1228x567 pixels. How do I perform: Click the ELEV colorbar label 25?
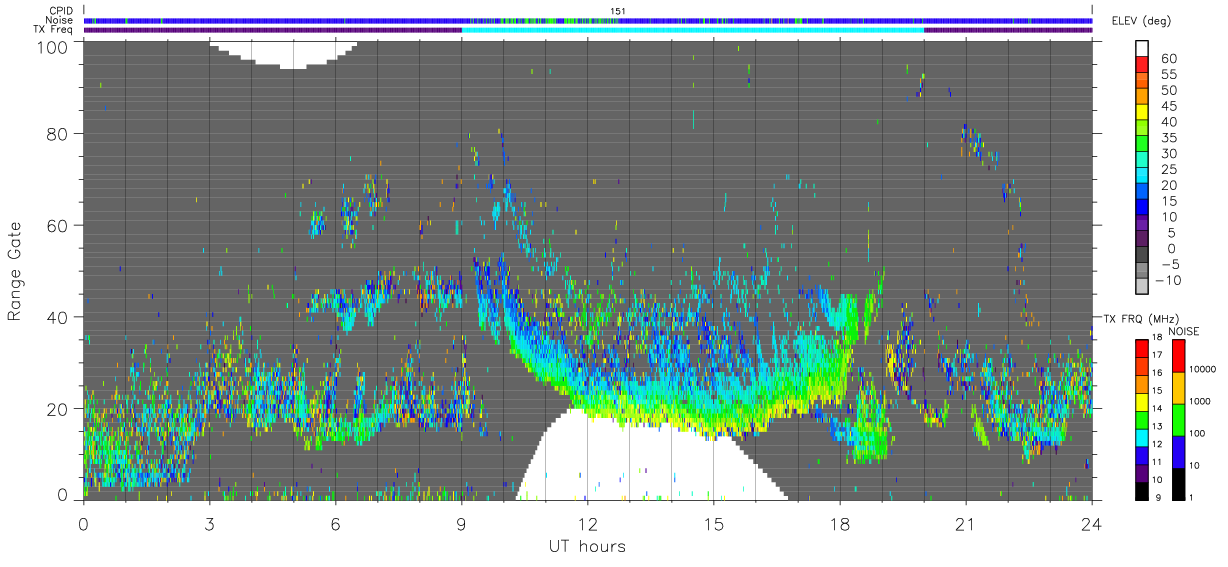pyautogui.click(x=1167, y=169)
